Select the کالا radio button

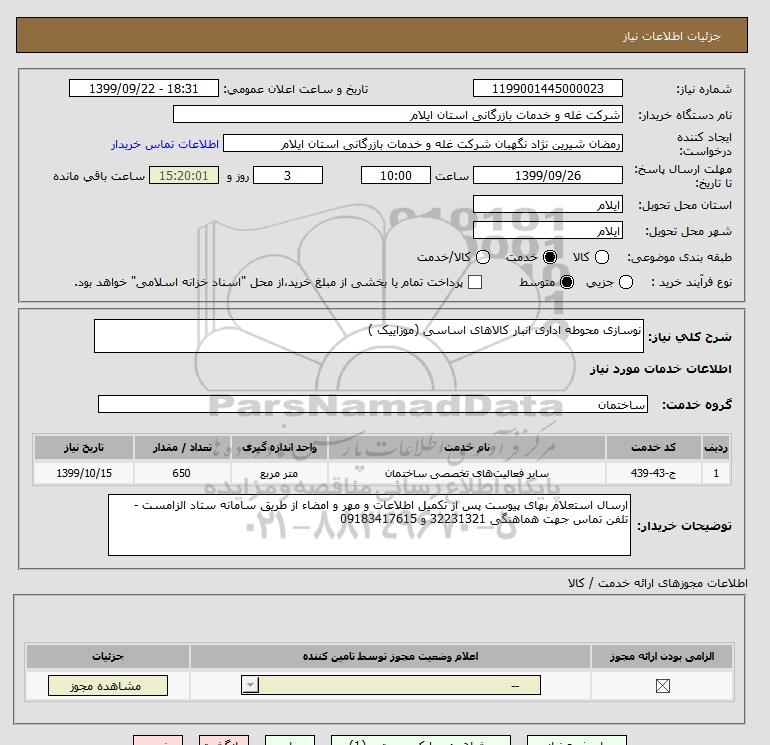pos(602,257)
